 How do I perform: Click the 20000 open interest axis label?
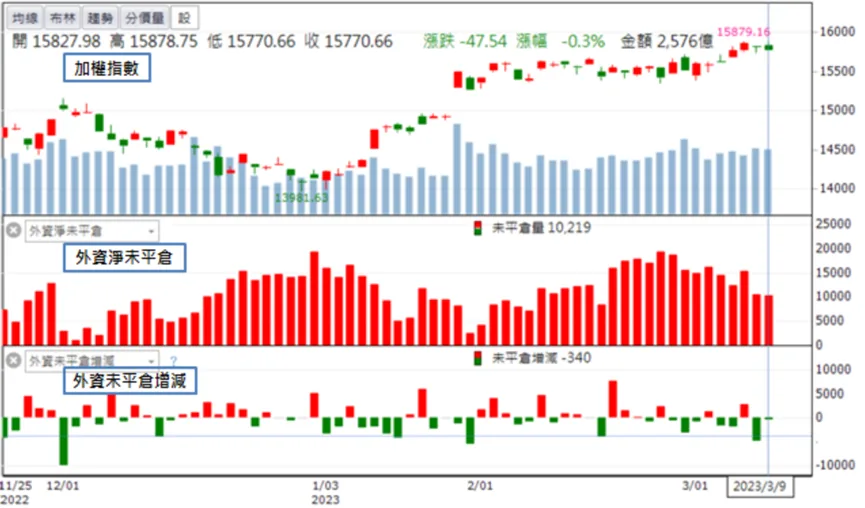click(x=833, y=249)
